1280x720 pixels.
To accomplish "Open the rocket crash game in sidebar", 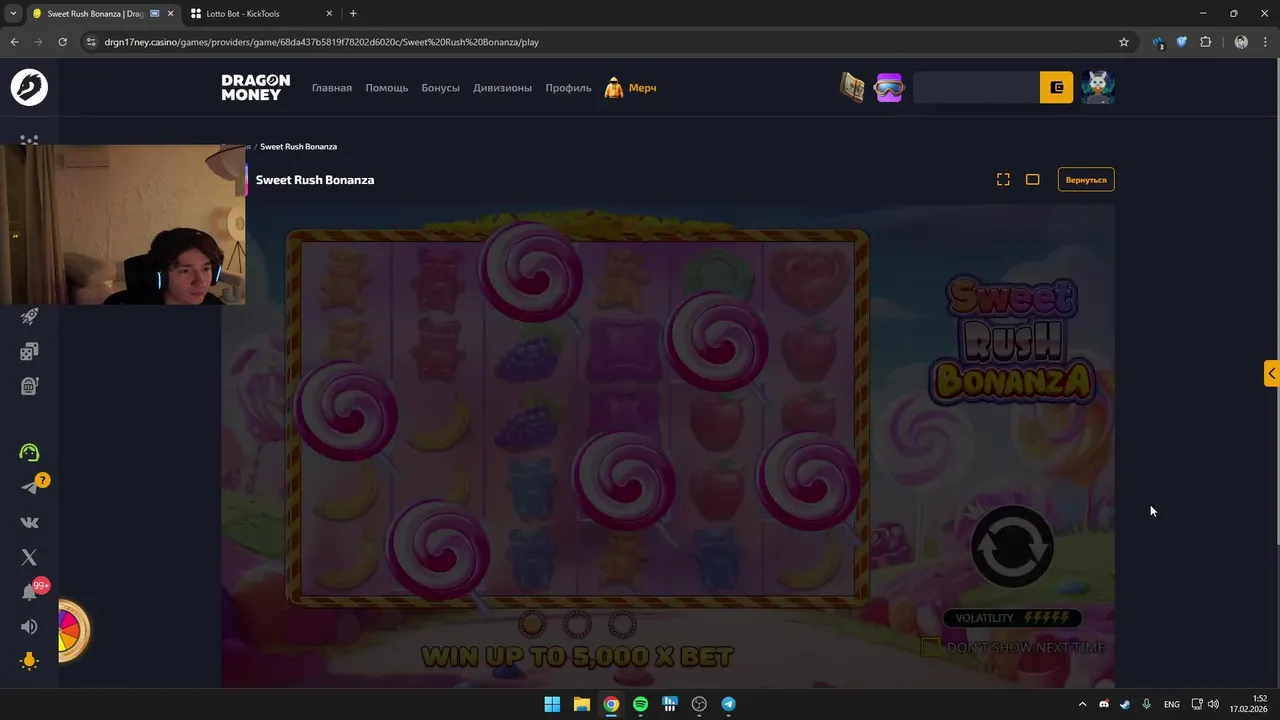I will pos(29,317).
